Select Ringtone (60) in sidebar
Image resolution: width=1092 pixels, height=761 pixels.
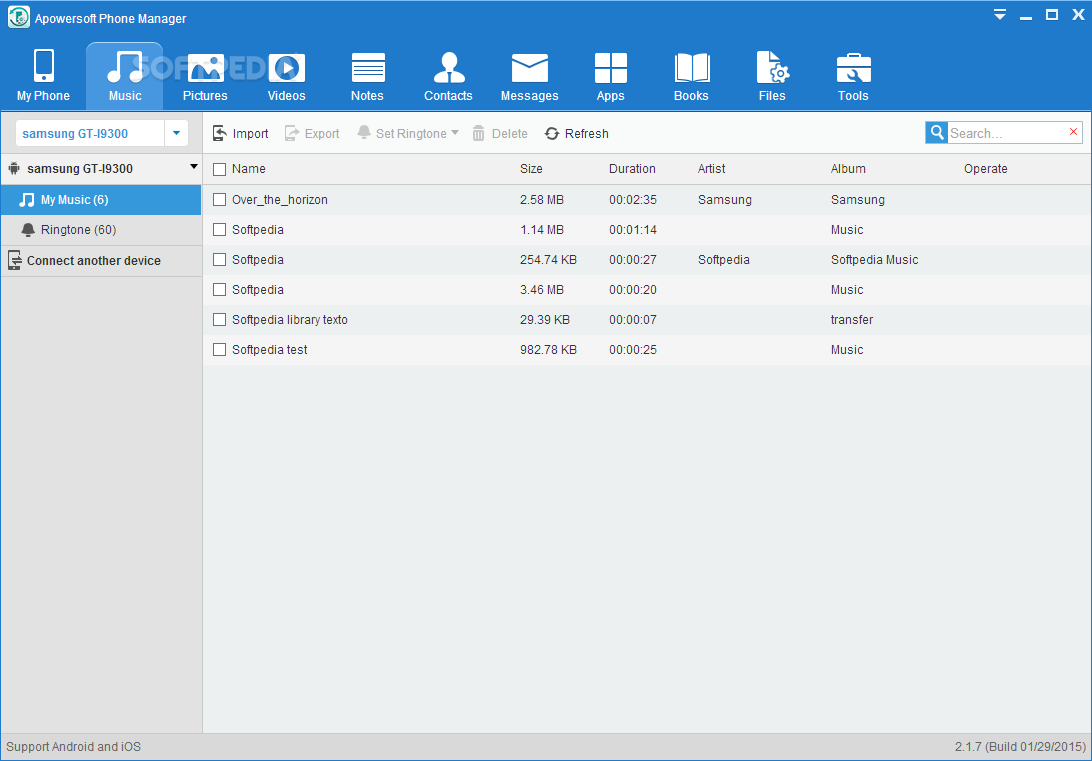102,230
